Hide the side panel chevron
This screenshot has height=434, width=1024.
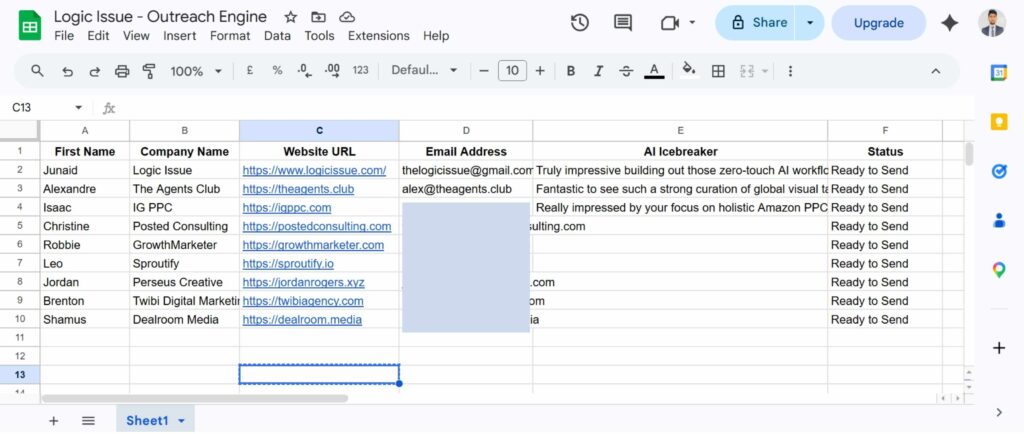click(x=999, y=412)
